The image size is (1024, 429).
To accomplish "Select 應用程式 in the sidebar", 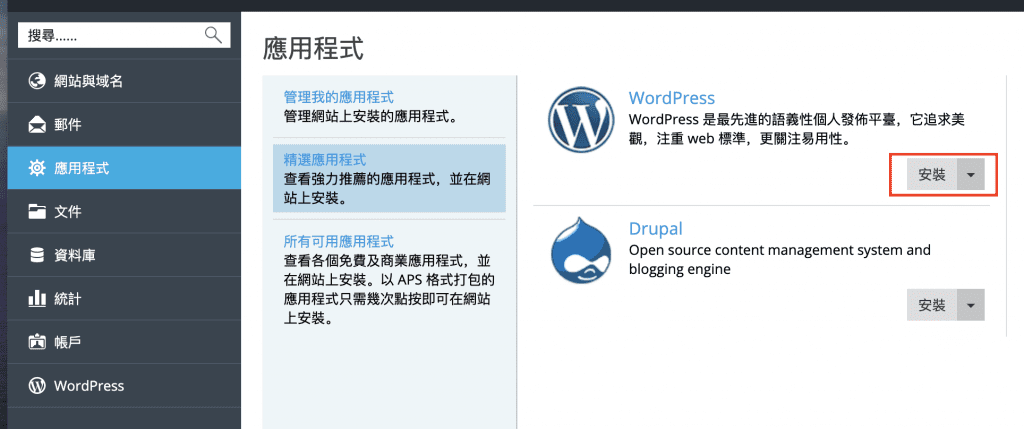I will [x=124, y=168].
